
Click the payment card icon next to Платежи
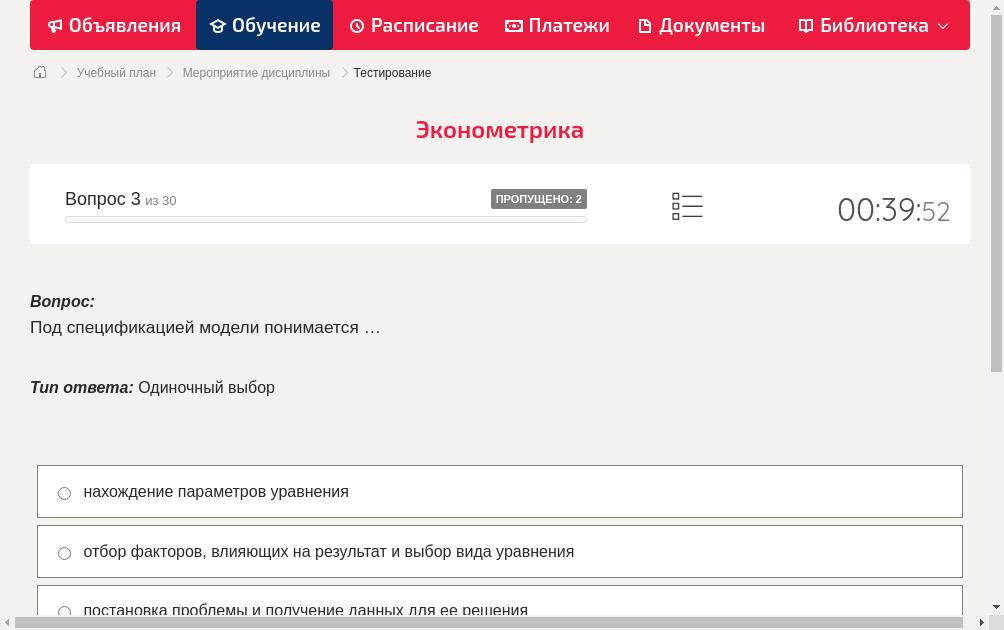click(x=512, y=25)
